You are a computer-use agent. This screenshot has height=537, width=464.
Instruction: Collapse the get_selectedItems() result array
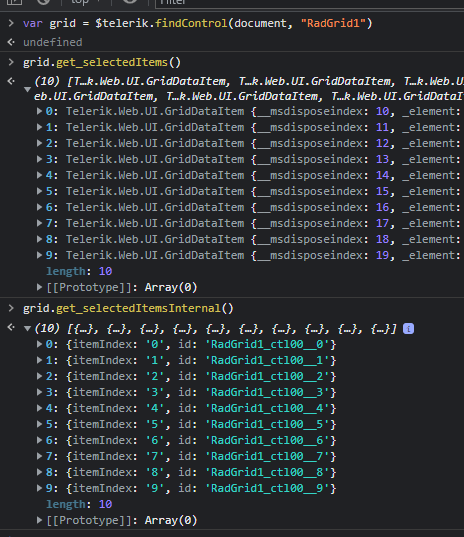click(x=28, y=89)
